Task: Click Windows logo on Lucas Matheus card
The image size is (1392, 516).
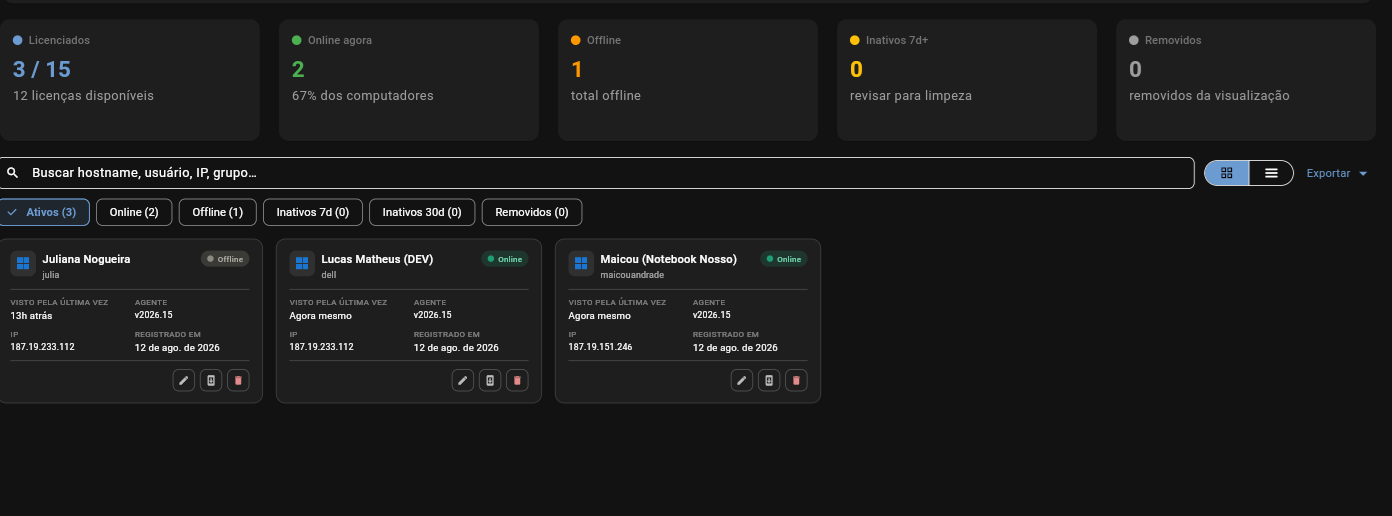Action: coord(302,264)
